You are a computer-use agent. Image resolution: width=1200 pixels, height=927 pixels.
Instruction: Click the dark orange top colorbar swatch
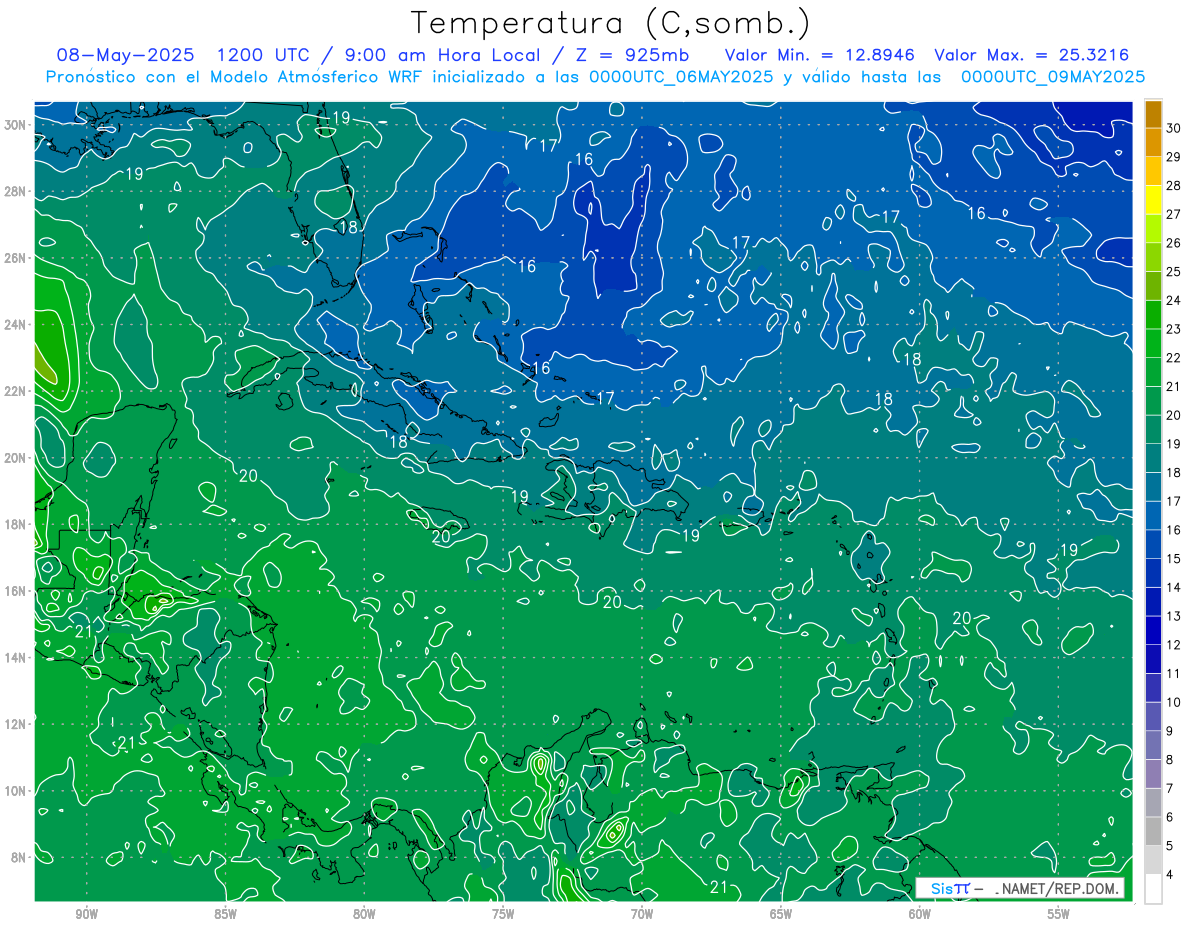coord(1153,114)
